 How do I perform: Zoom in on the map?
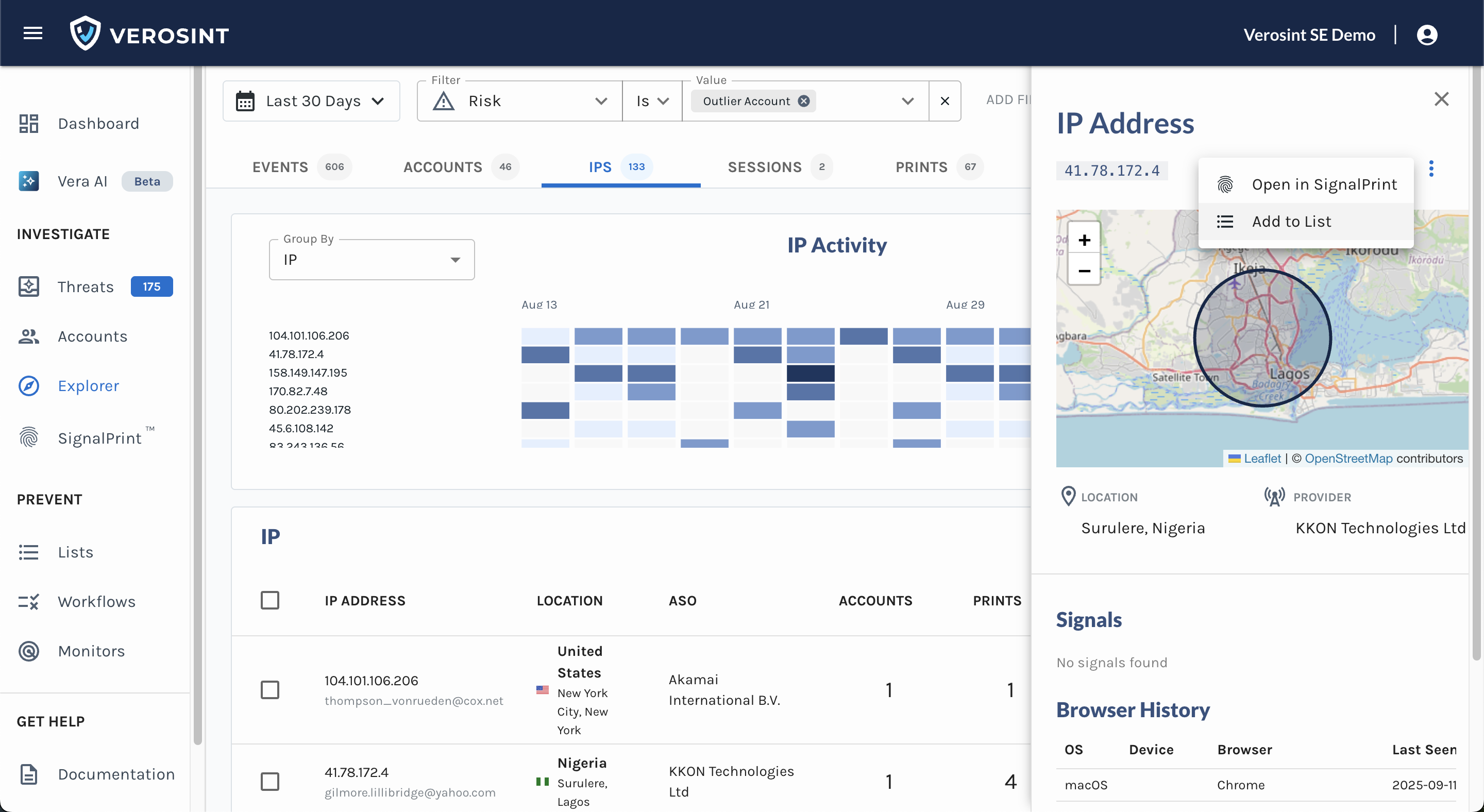(1084, 240)
